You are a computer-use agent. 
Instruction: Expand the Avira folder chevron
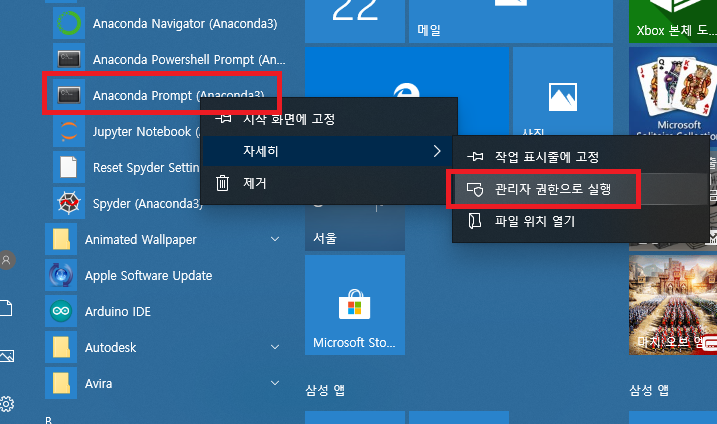click(x=275, y=383)
